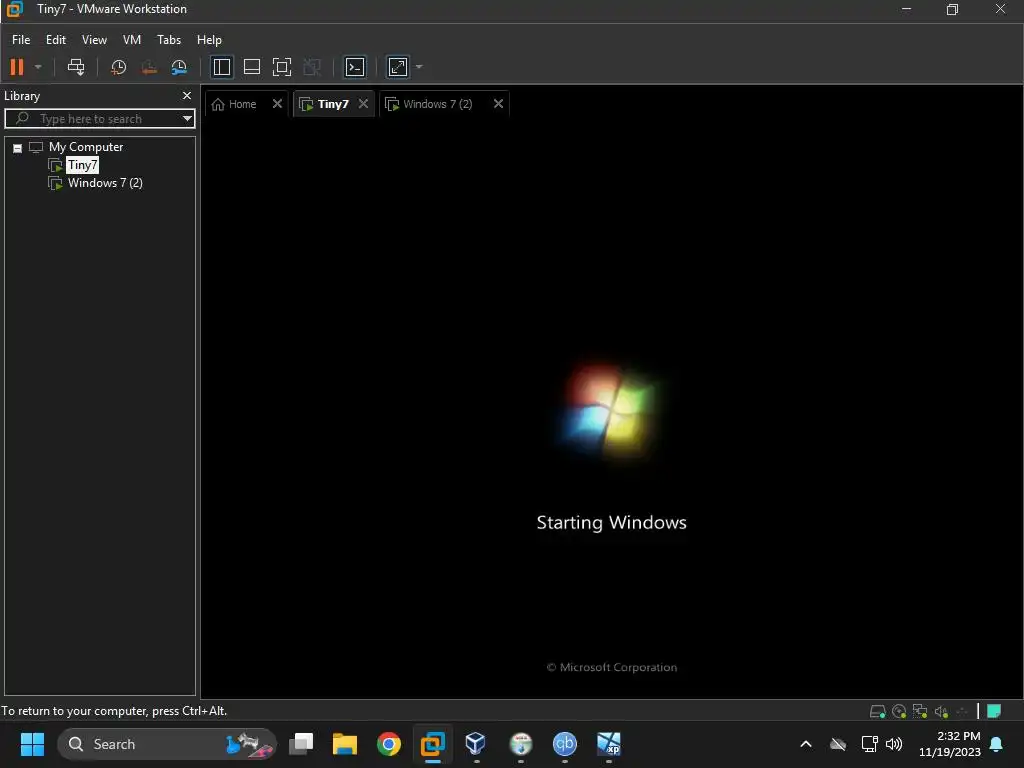The height and width of the screenshot is (768, 1024).
Task: Open qBittorrent from the taskbar
Action: [565, 744]
